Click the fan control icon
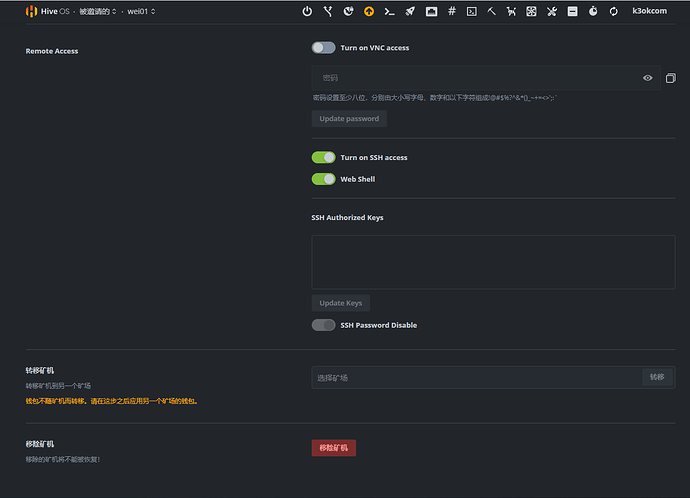 click(x=531, y=11)
